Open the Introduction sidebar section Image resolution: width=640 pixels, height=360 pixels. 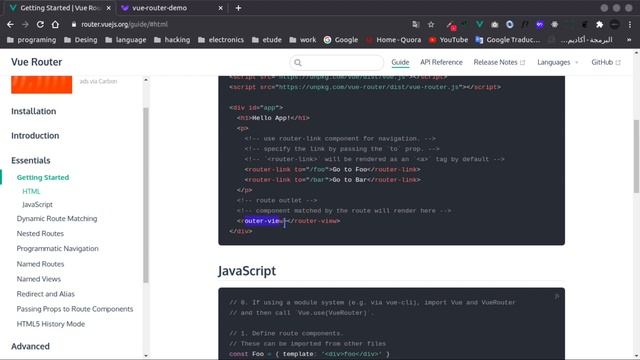click(x=35, y=136)
